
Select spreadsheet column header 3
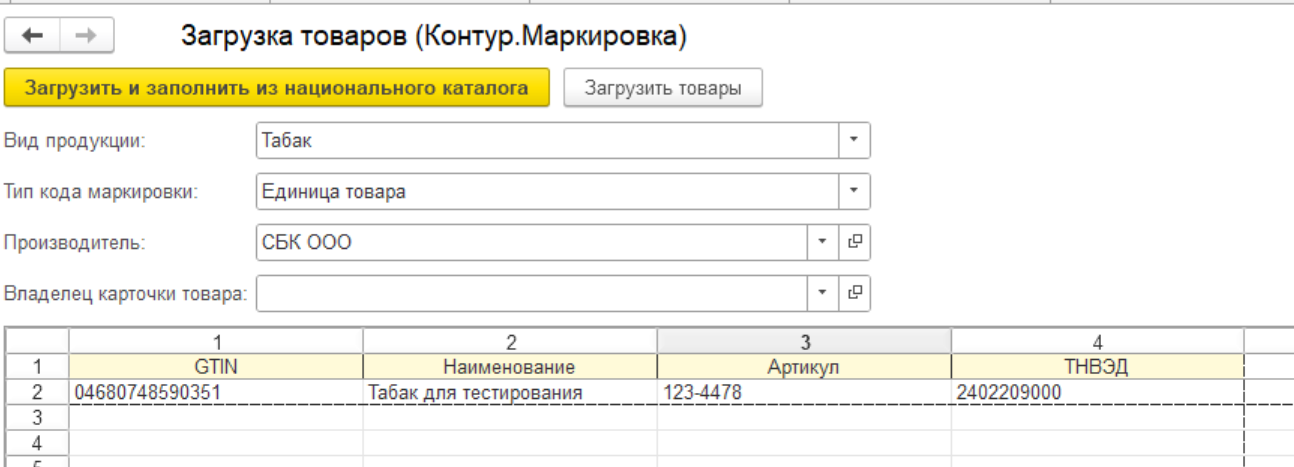(x=803, y=342)
